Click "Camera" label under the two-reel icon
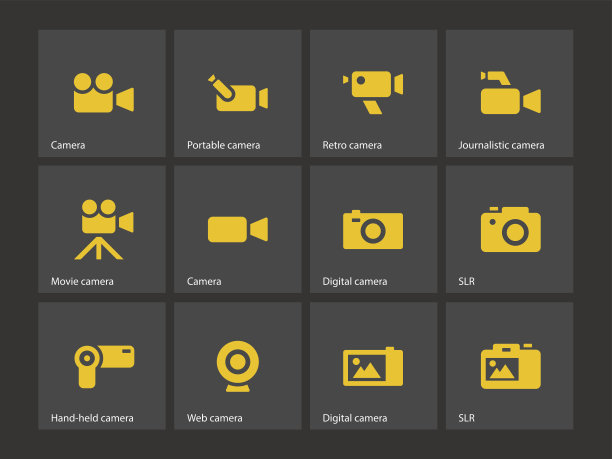Image resolution: width=612 pixels, height=459 pixels. (68, 146)
